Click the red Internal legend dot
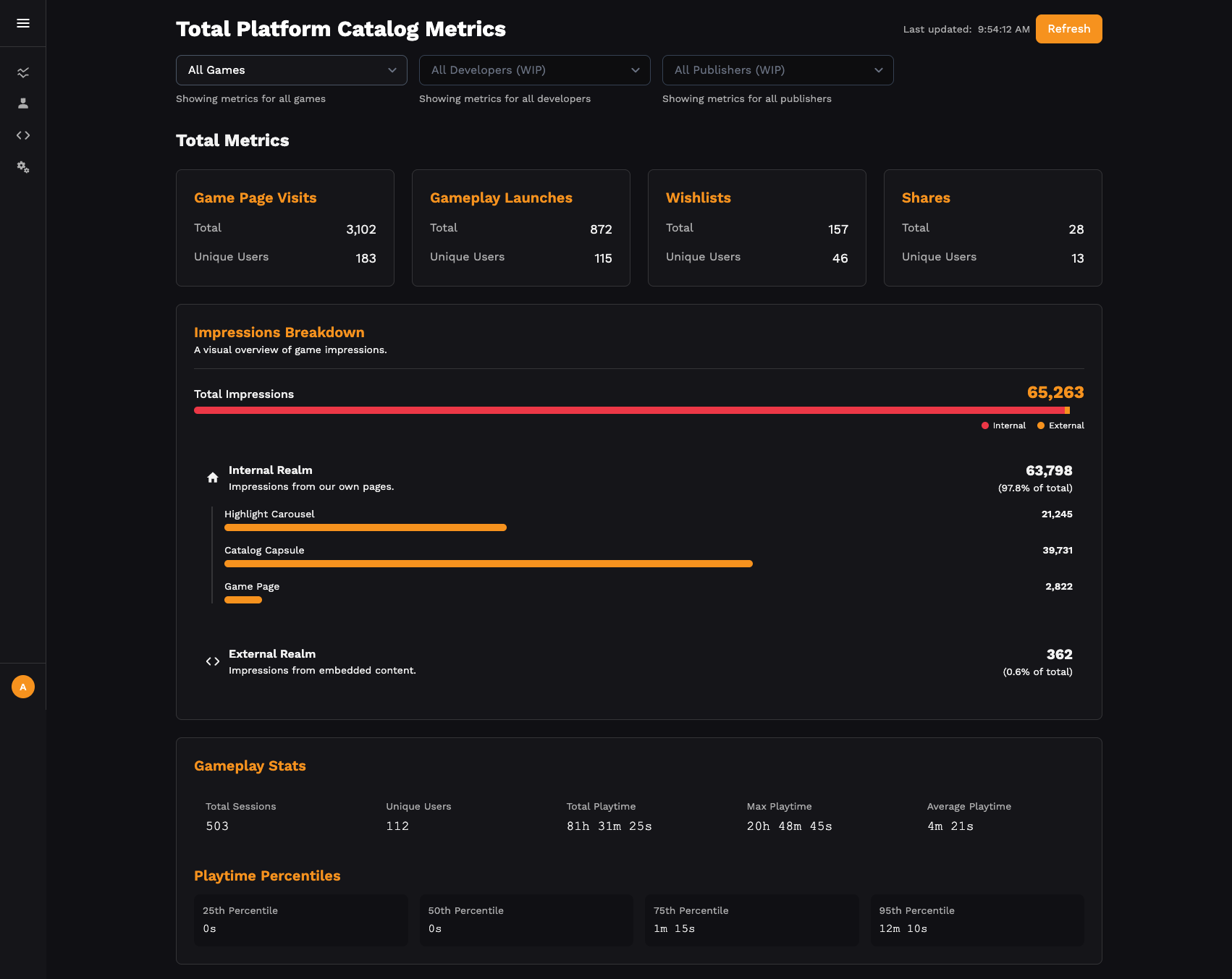Image resolution: width=1232 pixels, height=979 pixels. click(985, 425)
